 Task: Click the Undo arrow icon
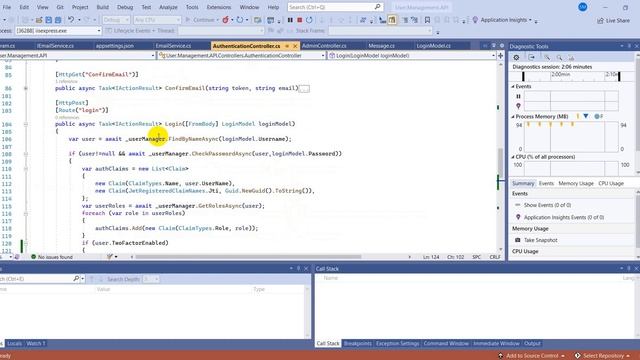[71, 20]
